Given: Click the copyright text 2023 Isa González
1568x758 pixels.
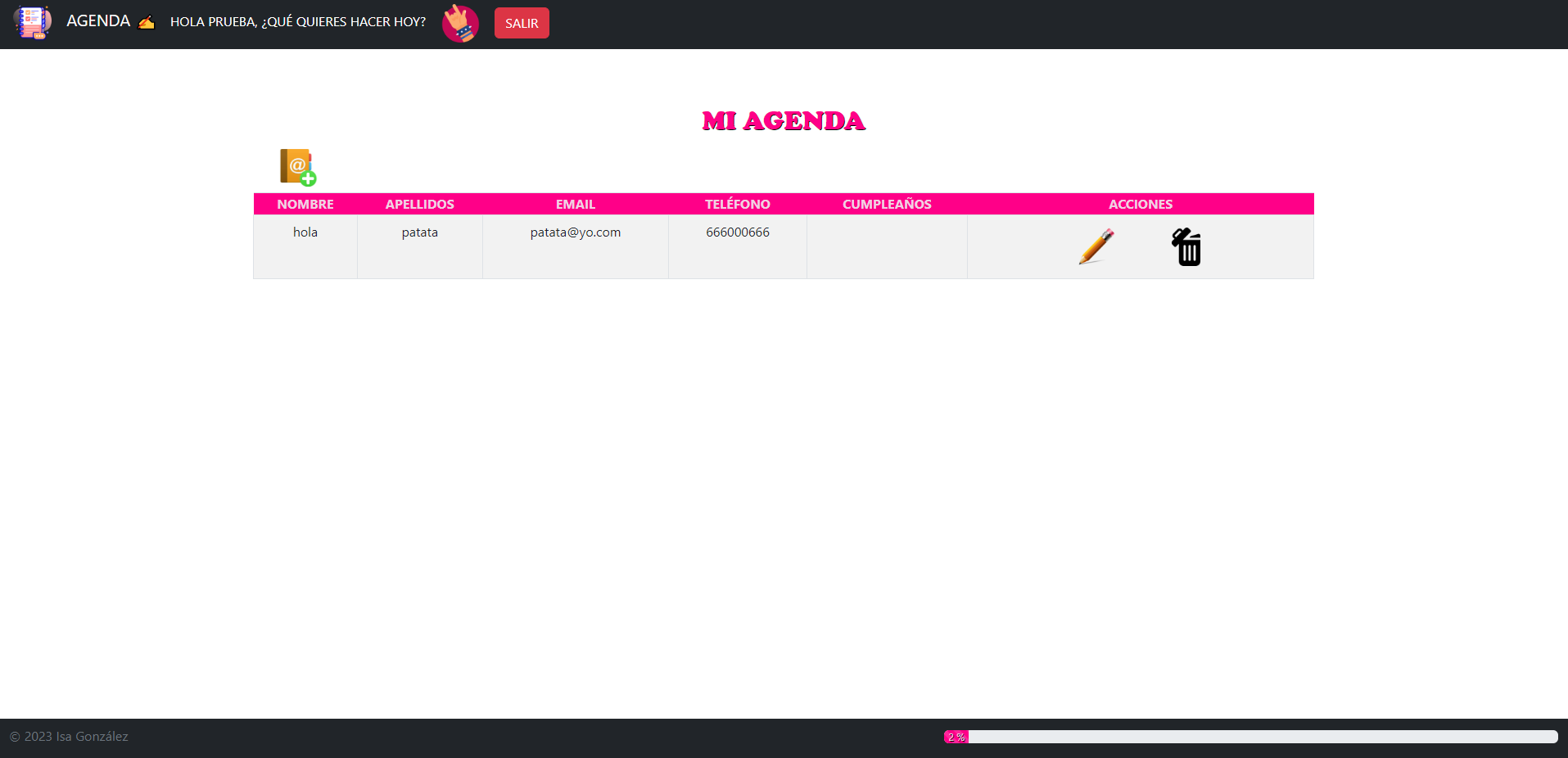Looking at the screenshot, I should point(70,736).
